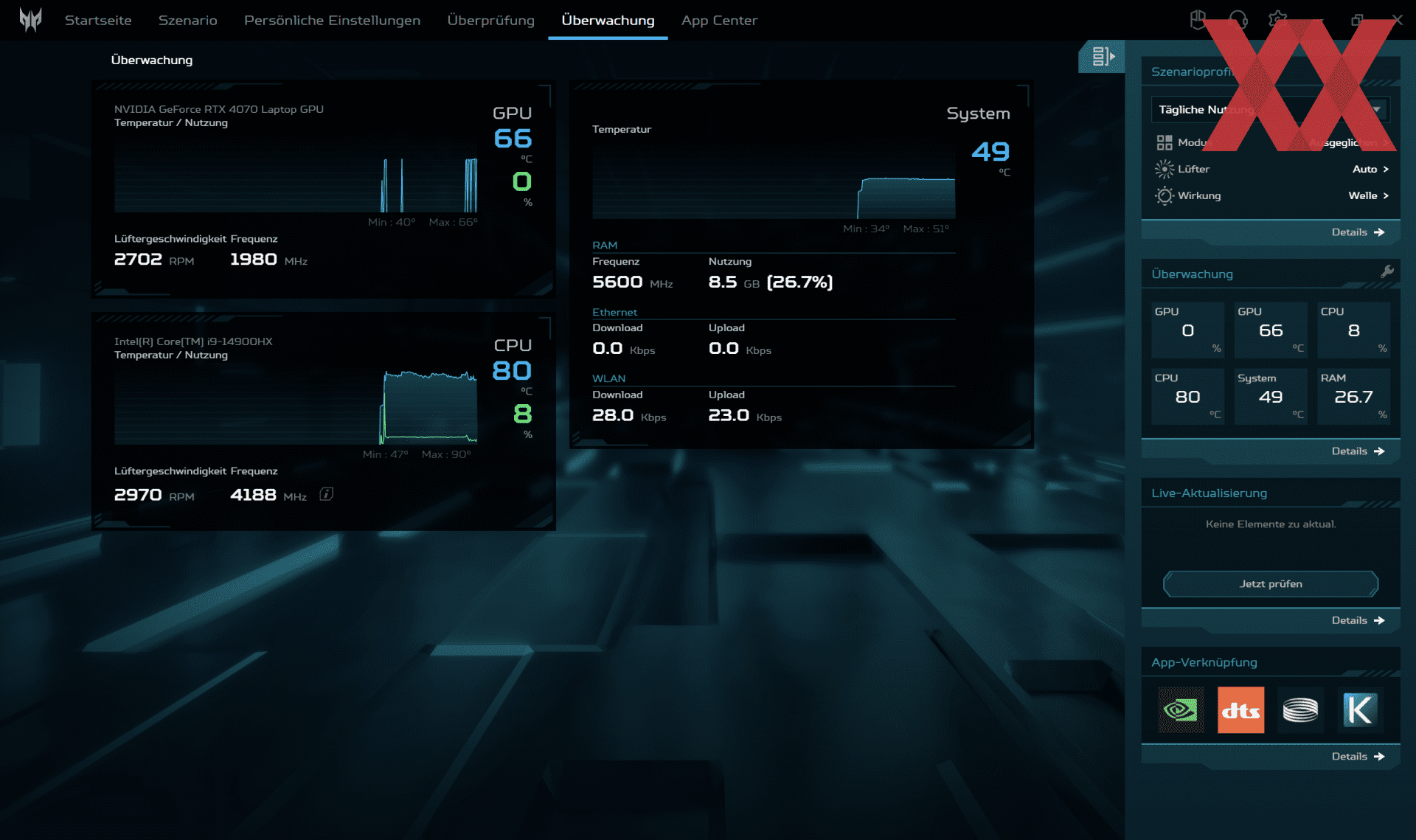Click the Ethernet Download 0.0 Kbps value
The height and width of the screenshot is (840, 1416).
624,349
